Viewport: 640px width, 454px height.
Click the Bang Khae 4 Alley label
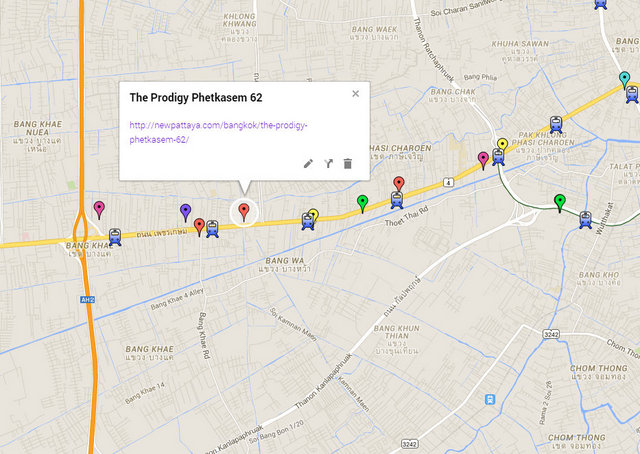click(177, 299)
